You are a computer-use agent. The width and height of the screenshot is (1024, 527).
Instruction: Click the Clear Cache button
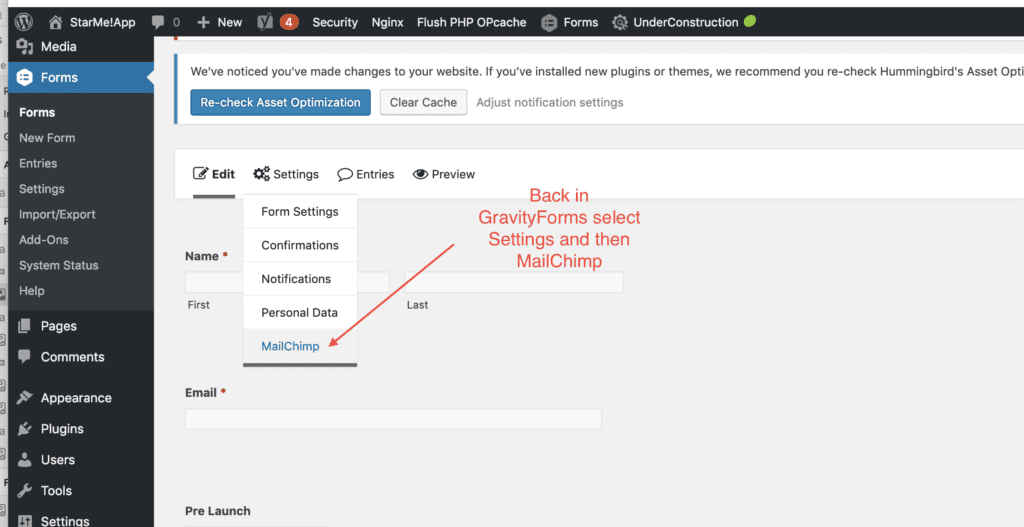point(423,103)
